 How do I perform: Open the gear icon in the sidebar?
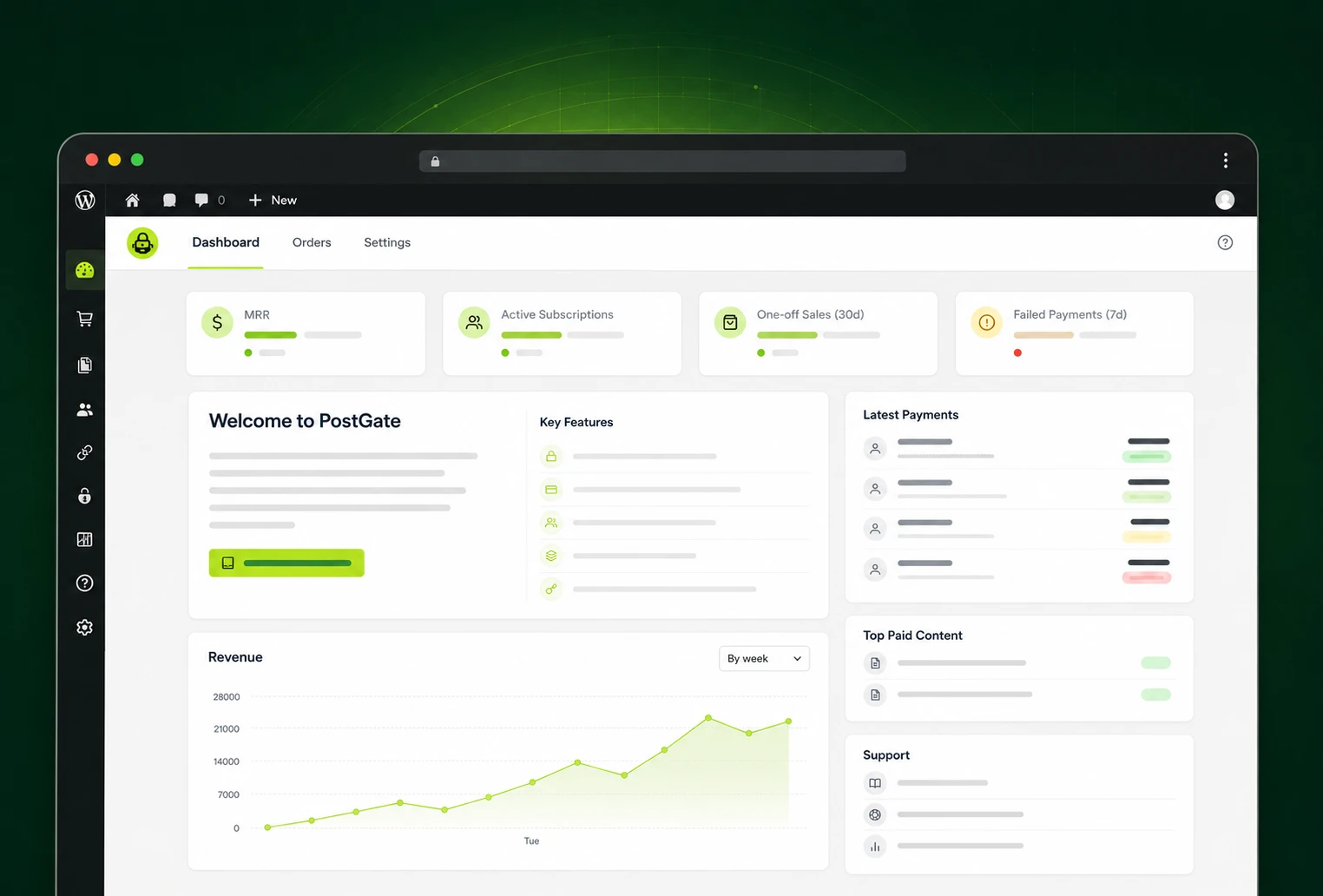coord(84,627)
